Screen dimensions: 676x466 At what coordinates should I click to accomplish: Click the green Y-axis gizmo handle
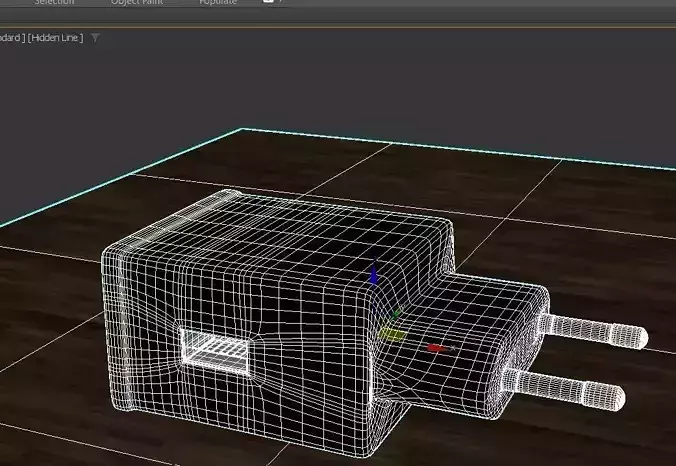click(x=395, y=314)
